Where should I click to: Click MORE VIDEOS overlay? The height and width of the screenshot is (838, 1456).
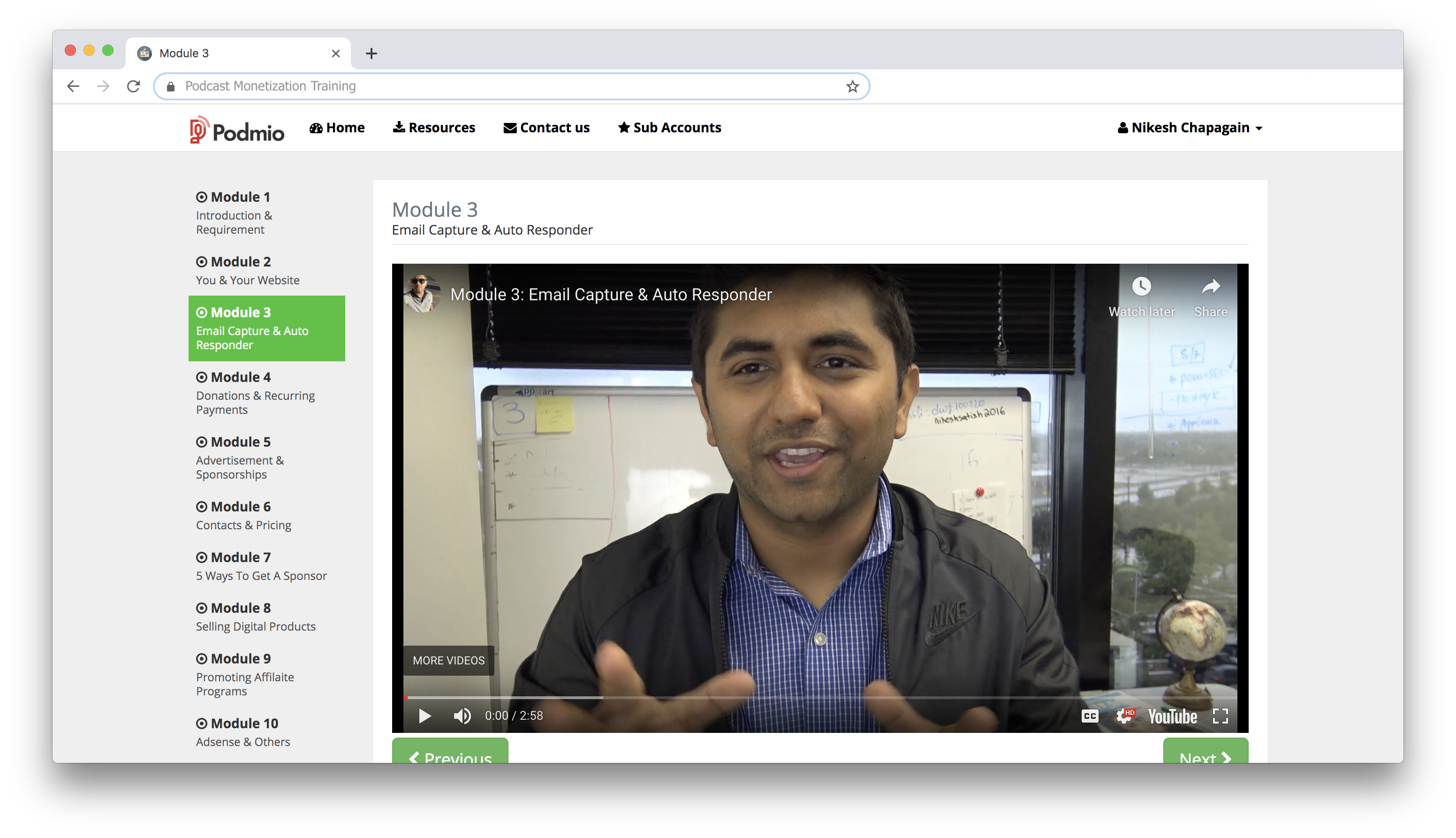tap(449, 660)
